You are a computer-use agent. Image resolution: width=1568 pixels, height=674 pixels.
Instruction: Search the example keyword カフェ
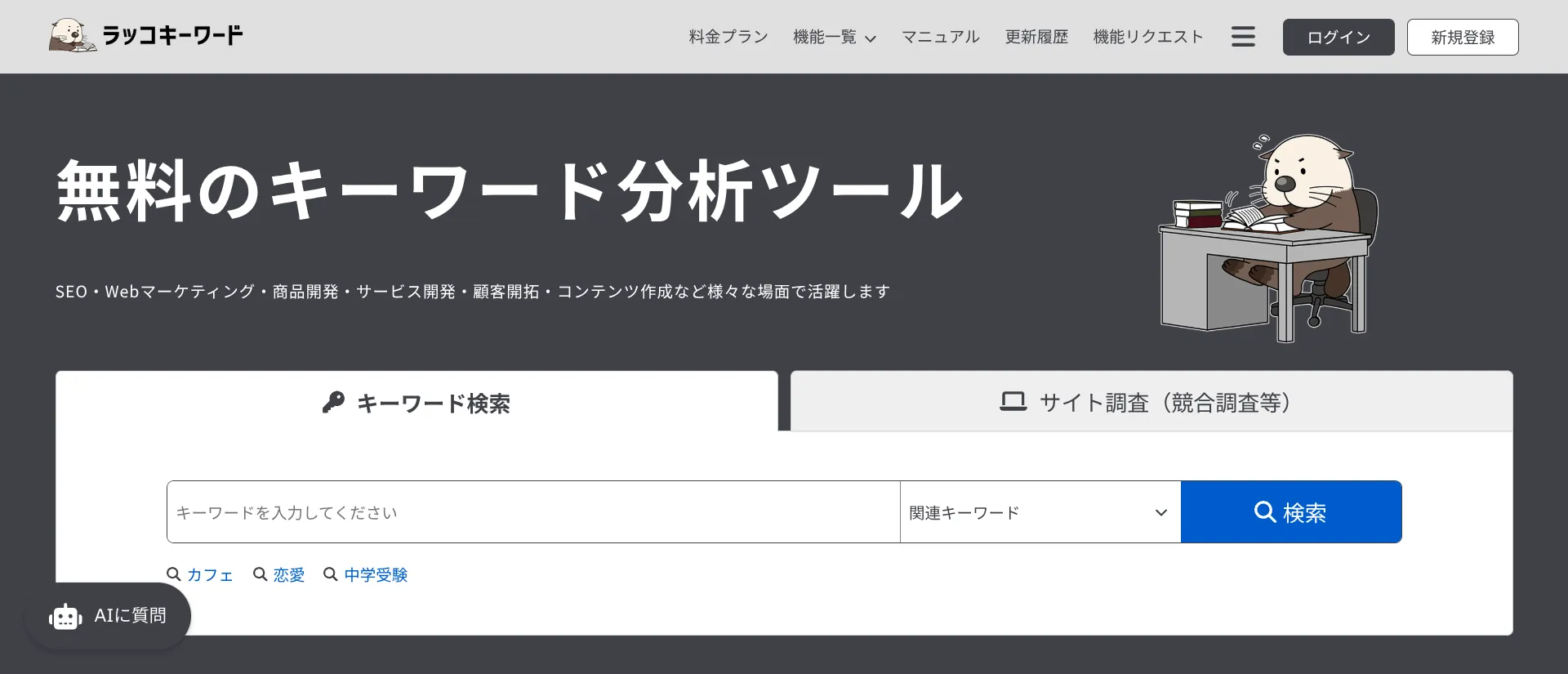pyautogui.click(x=210, y=575)
